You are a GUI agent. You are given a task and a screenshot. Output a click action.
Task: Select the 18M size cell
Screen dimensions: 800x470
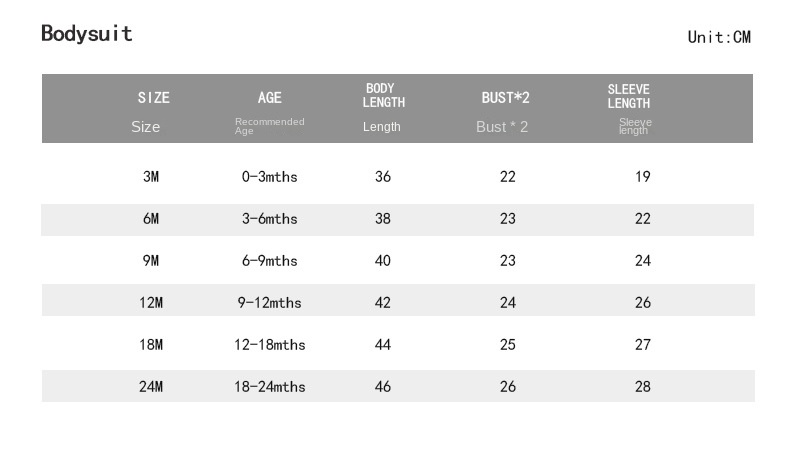click(x=151, y=345)
